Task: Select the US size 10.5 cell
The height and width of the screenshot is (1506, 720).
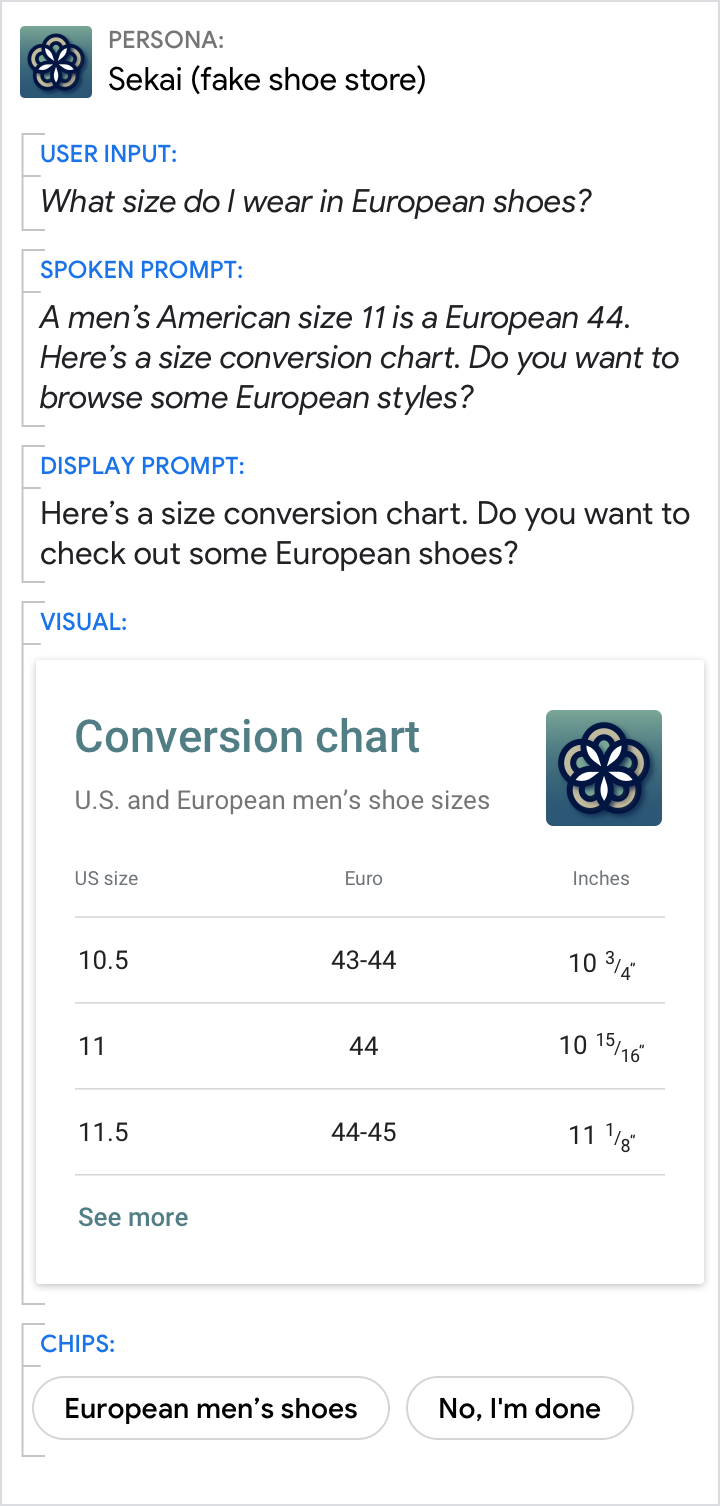Action: click(104, 961)
